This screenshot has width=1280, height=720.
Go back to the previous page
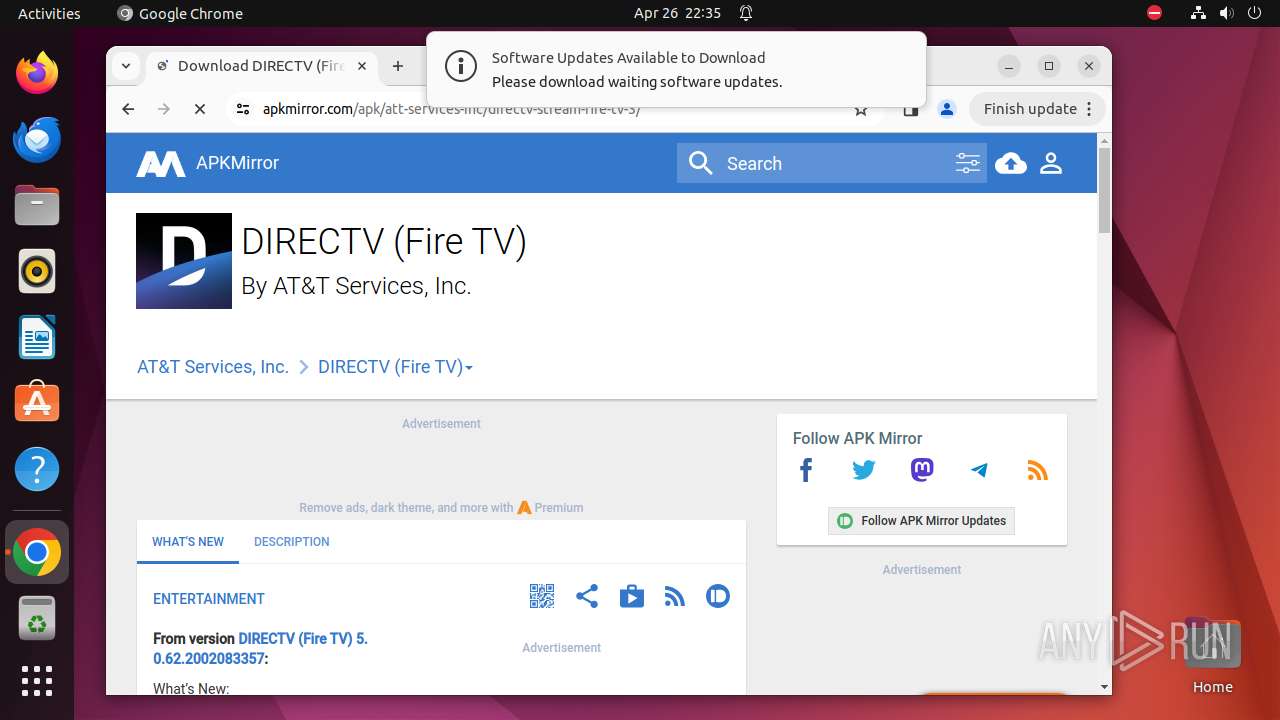pyautogui.click(x=128, y=109)
